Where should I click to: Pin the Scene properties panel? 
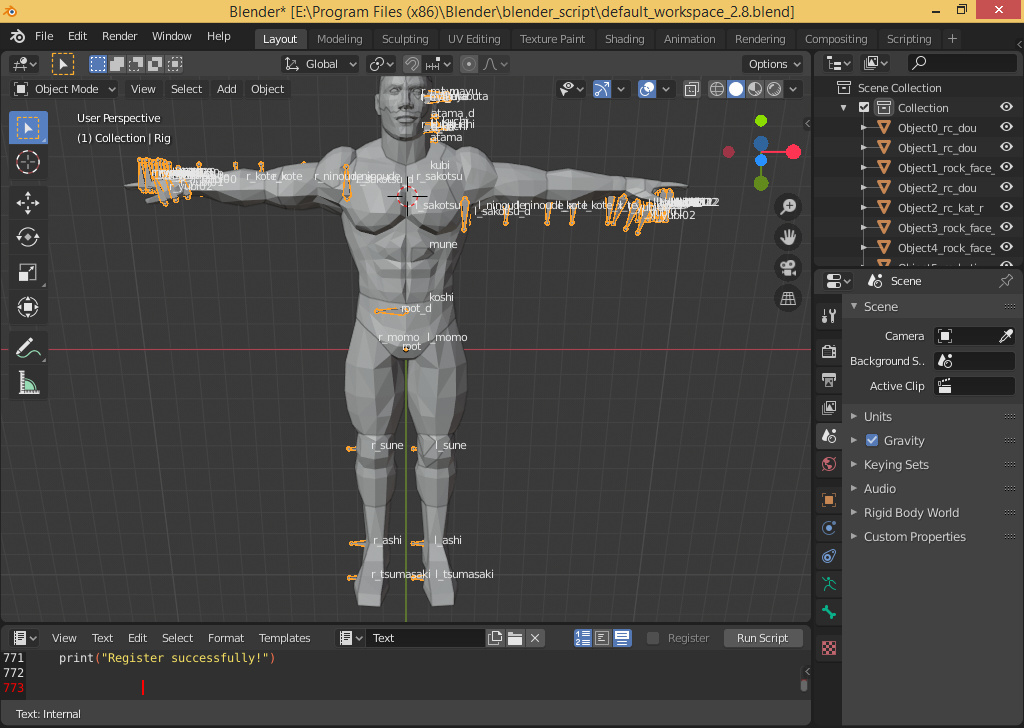pyautogui.click(x=1006, y=281)
